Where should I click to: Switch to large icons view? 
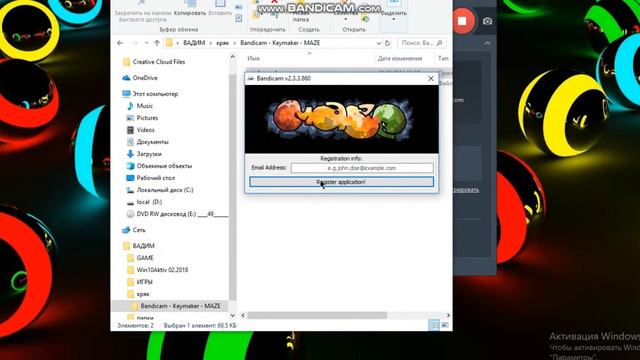click(445, 325)
